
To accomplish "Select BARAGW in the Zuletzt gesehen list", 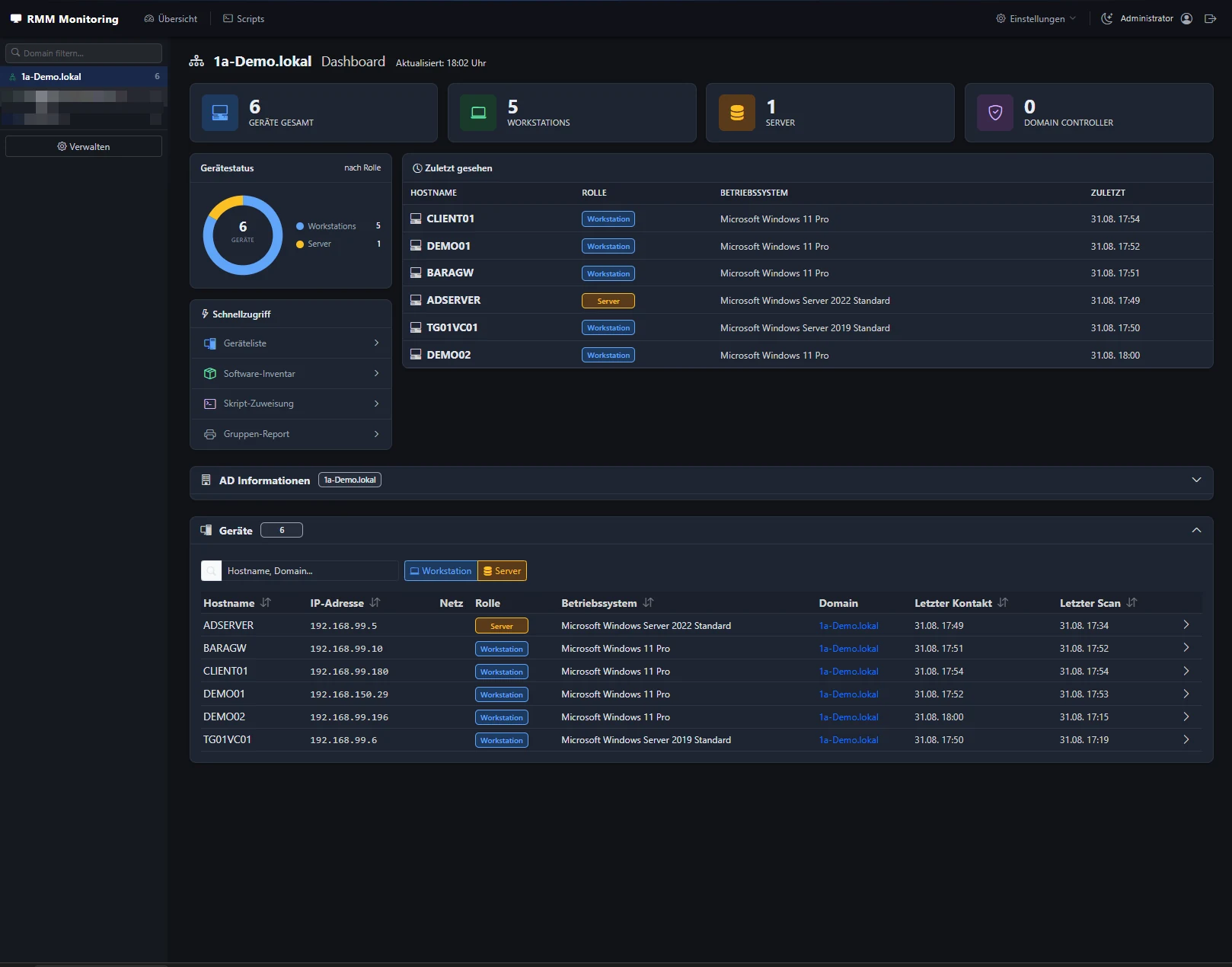I will point(807,273).
